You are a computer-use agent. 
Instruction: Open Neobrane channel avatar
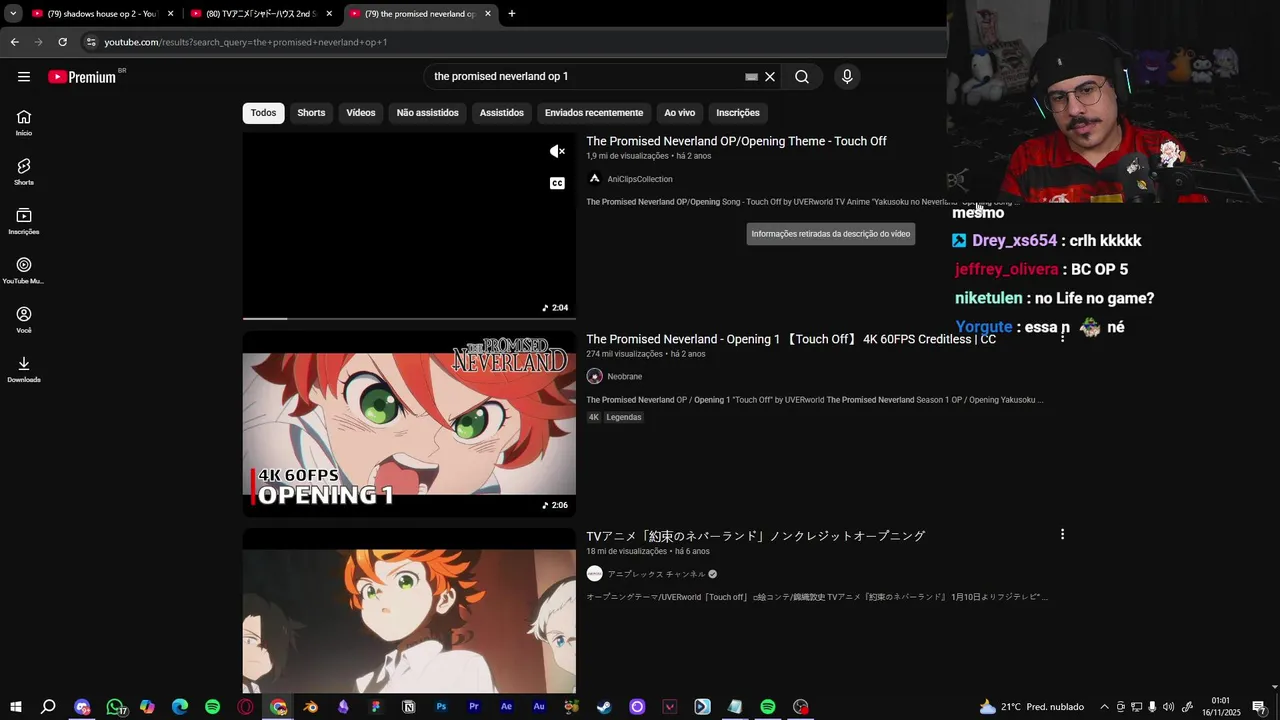click(594, 377)
